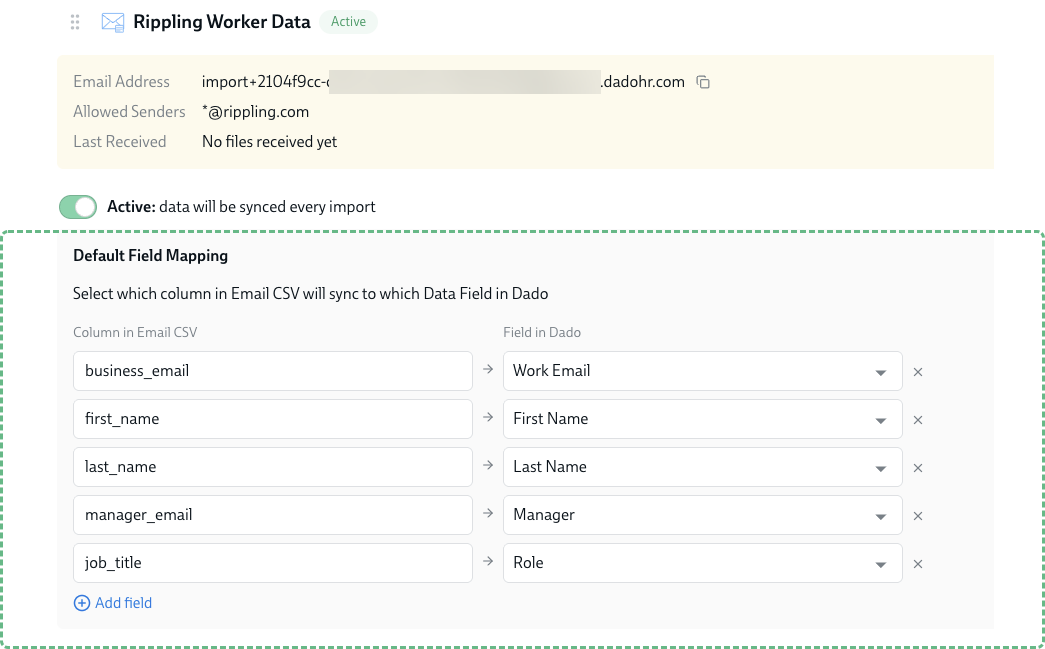
Task: Click the No files received yet text
Action: (x=269, y=142)
